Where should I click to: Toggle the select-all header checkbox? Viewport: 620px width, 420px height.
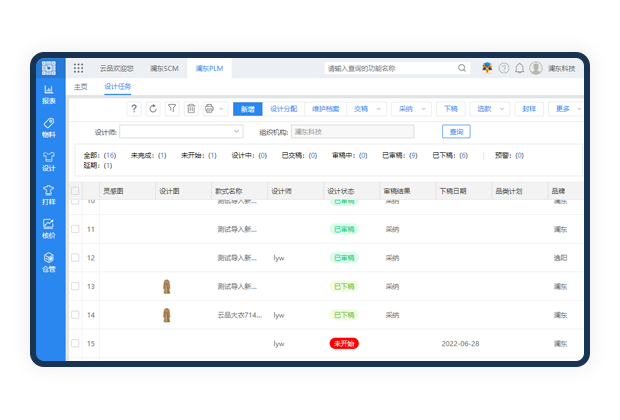pyautogui.click(x=75, y=190)
